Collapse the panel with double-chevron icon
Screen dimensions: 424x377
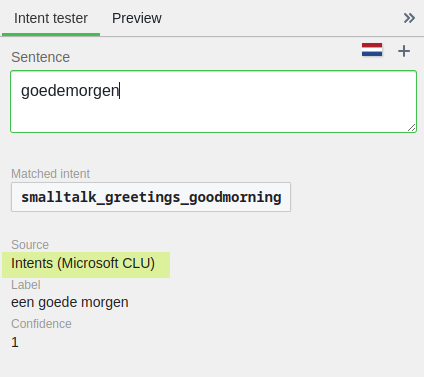tap(409, 18)
